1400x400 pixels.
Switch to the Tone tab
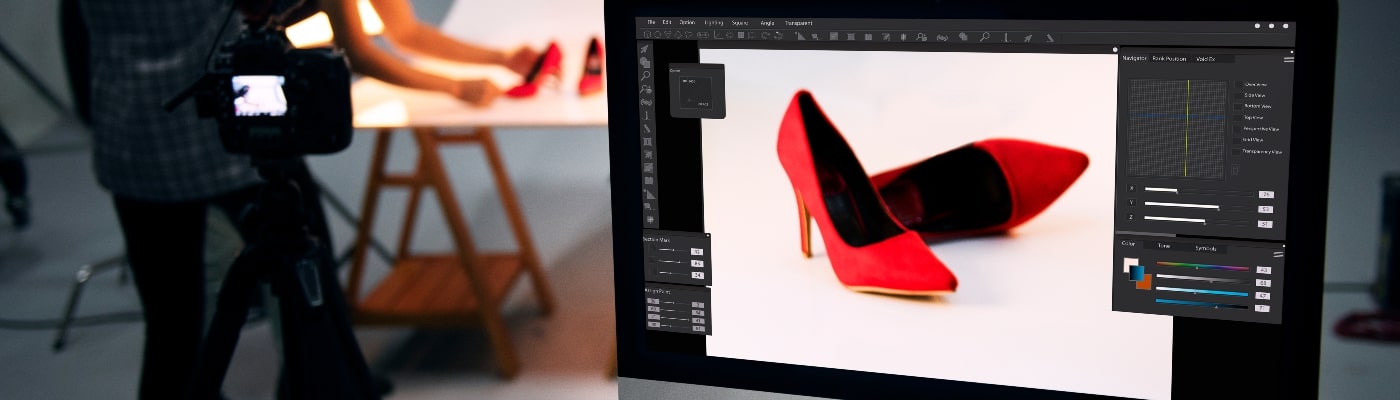pyautogui.click(x=1164, y=246)
